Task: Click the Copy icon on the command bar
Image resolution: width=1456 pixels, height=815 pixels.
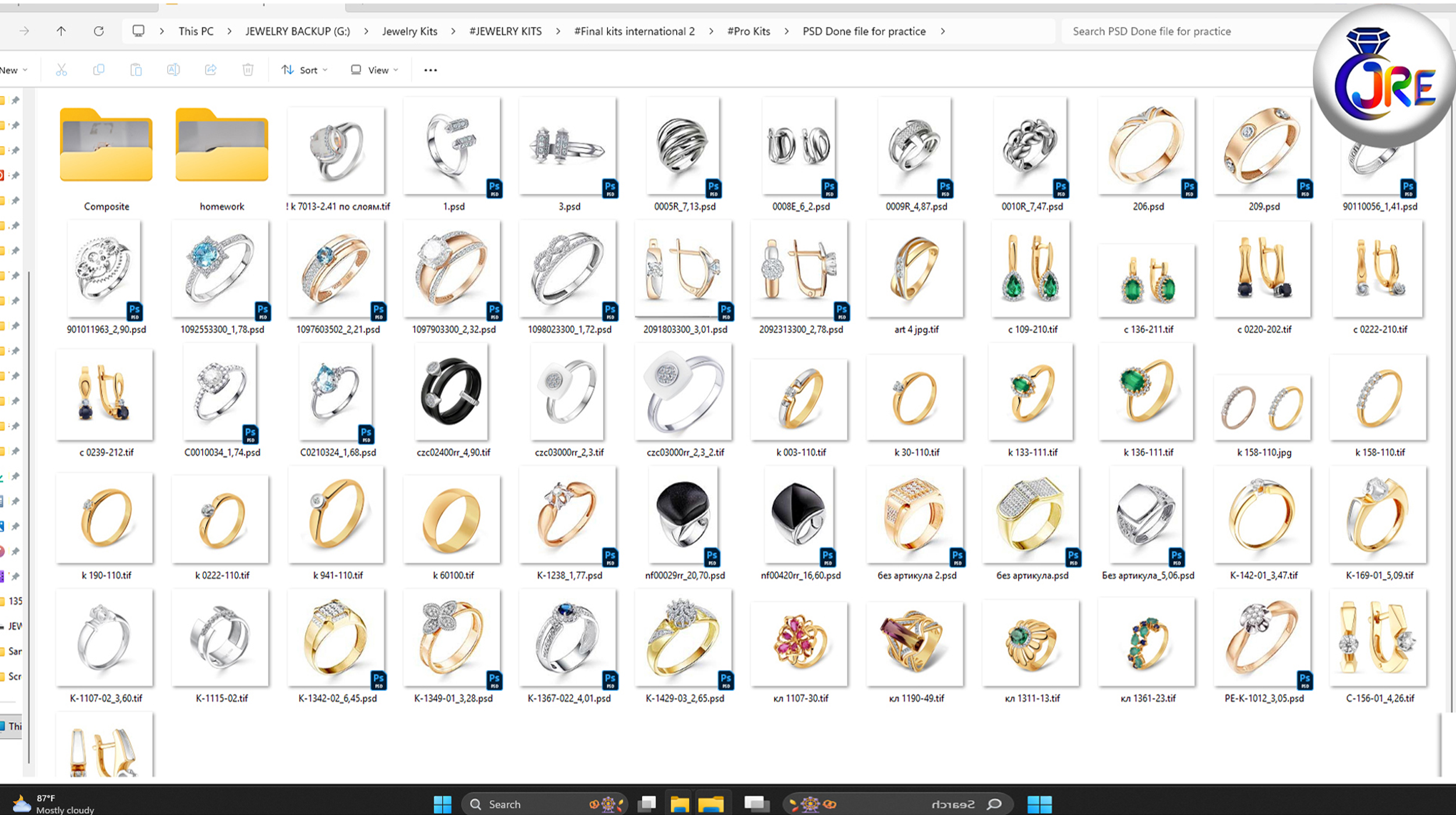Action: coord(98,69)
